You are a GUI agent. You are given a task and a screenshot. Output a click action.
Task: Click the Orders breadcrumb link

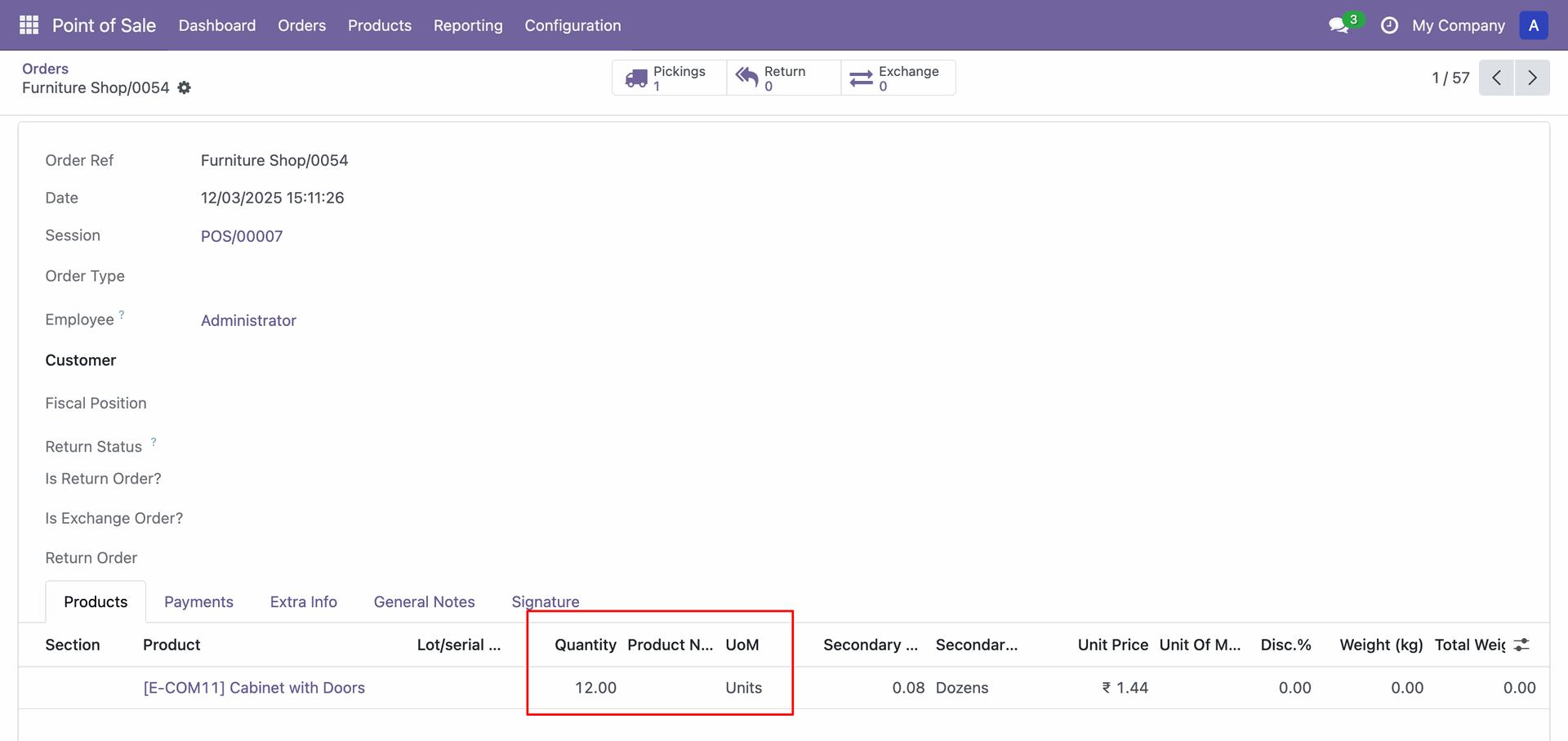point(45,69)
